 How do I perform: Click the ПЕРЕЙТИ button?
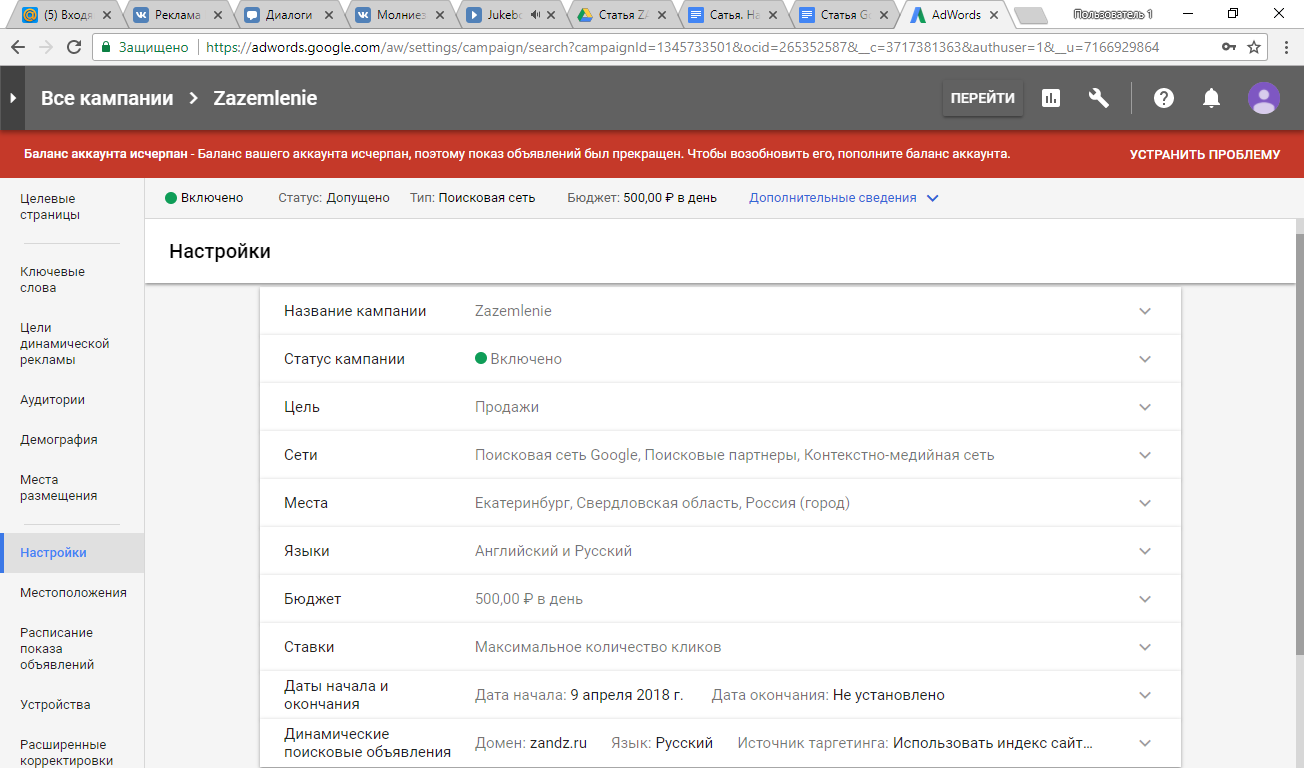click(x=982, y=98)
